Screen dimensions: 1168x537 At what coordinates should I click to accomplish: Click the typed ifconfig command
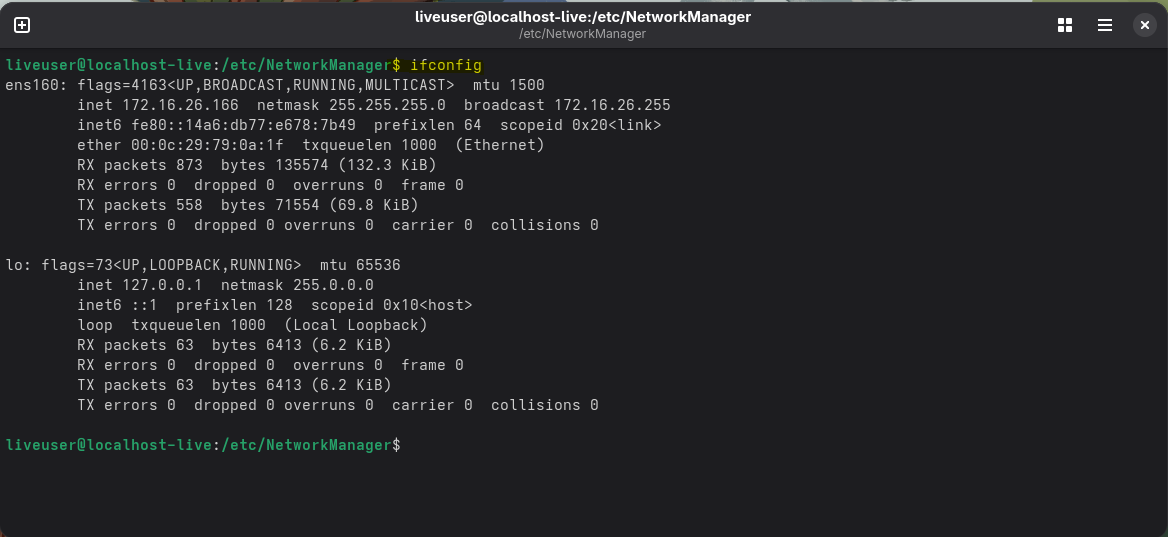pos(445,65)
